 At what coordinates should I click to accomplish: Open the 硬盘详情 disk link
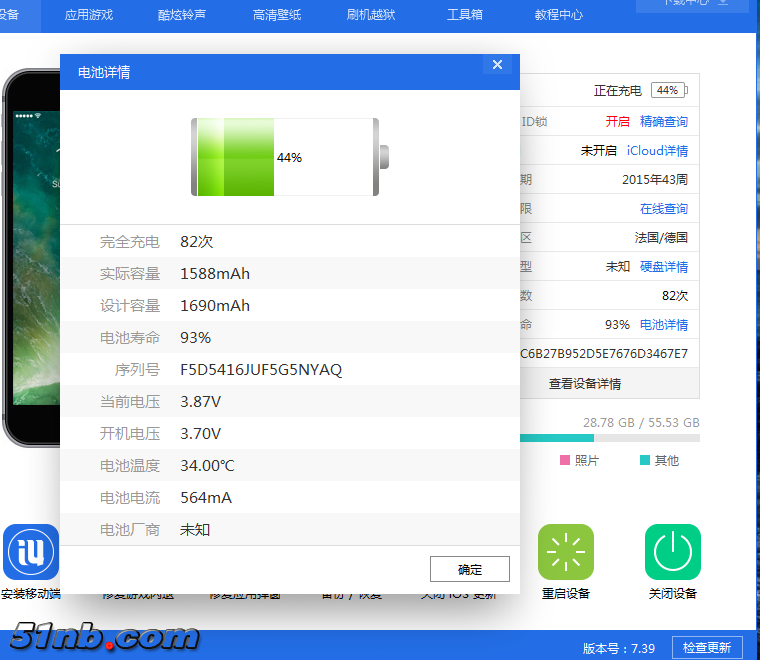664,267
